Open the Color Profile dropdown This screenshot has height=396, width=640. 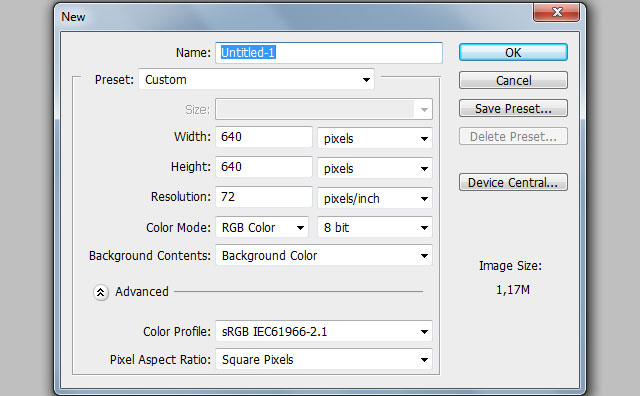(324, 331)
